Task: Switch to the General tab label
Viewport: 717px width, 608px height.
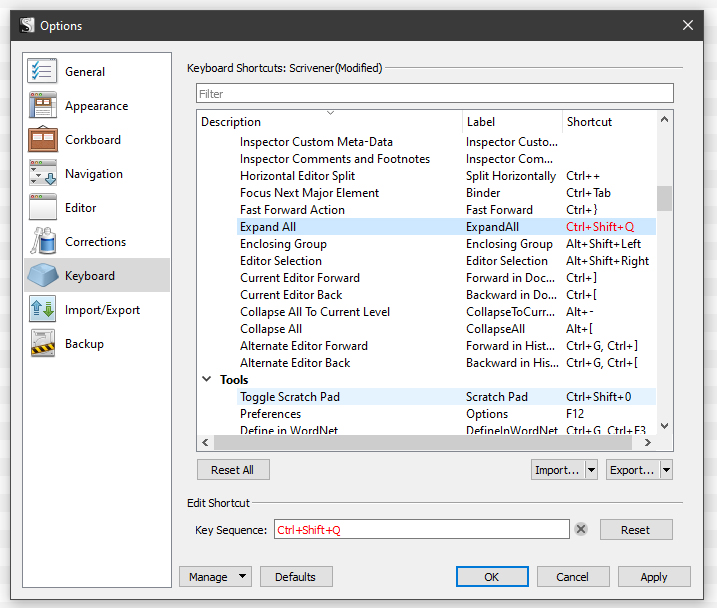Action: click(85, 72)
